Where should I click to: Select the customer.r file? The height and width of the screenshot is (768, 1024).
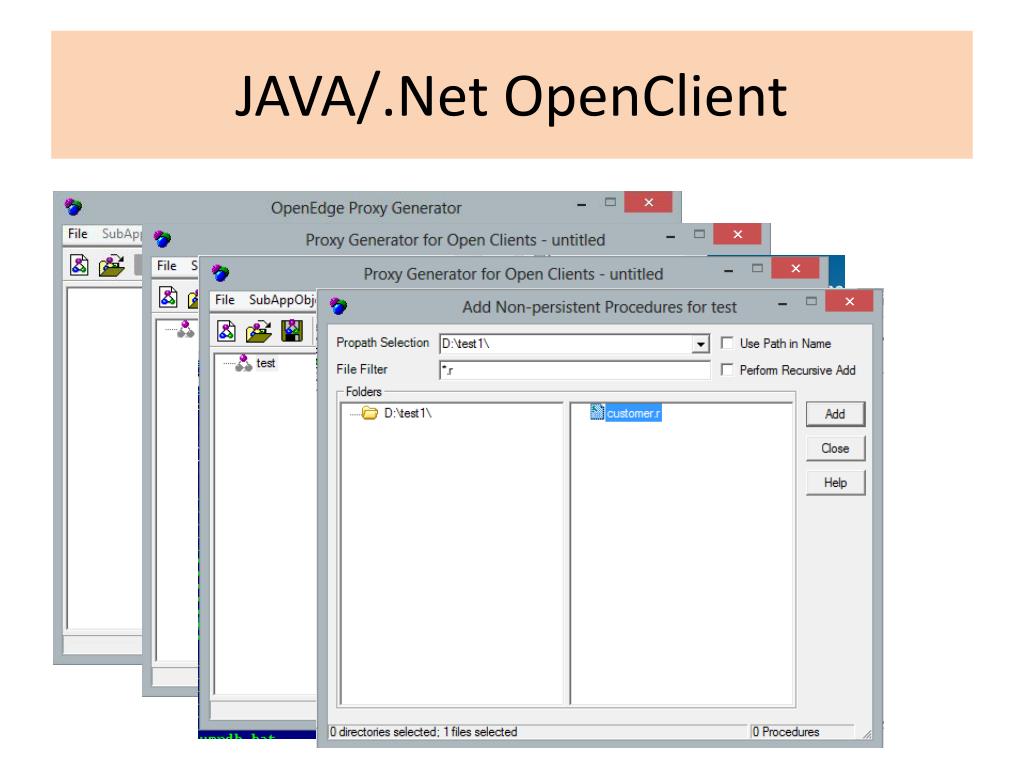click(x=633, y=413)
